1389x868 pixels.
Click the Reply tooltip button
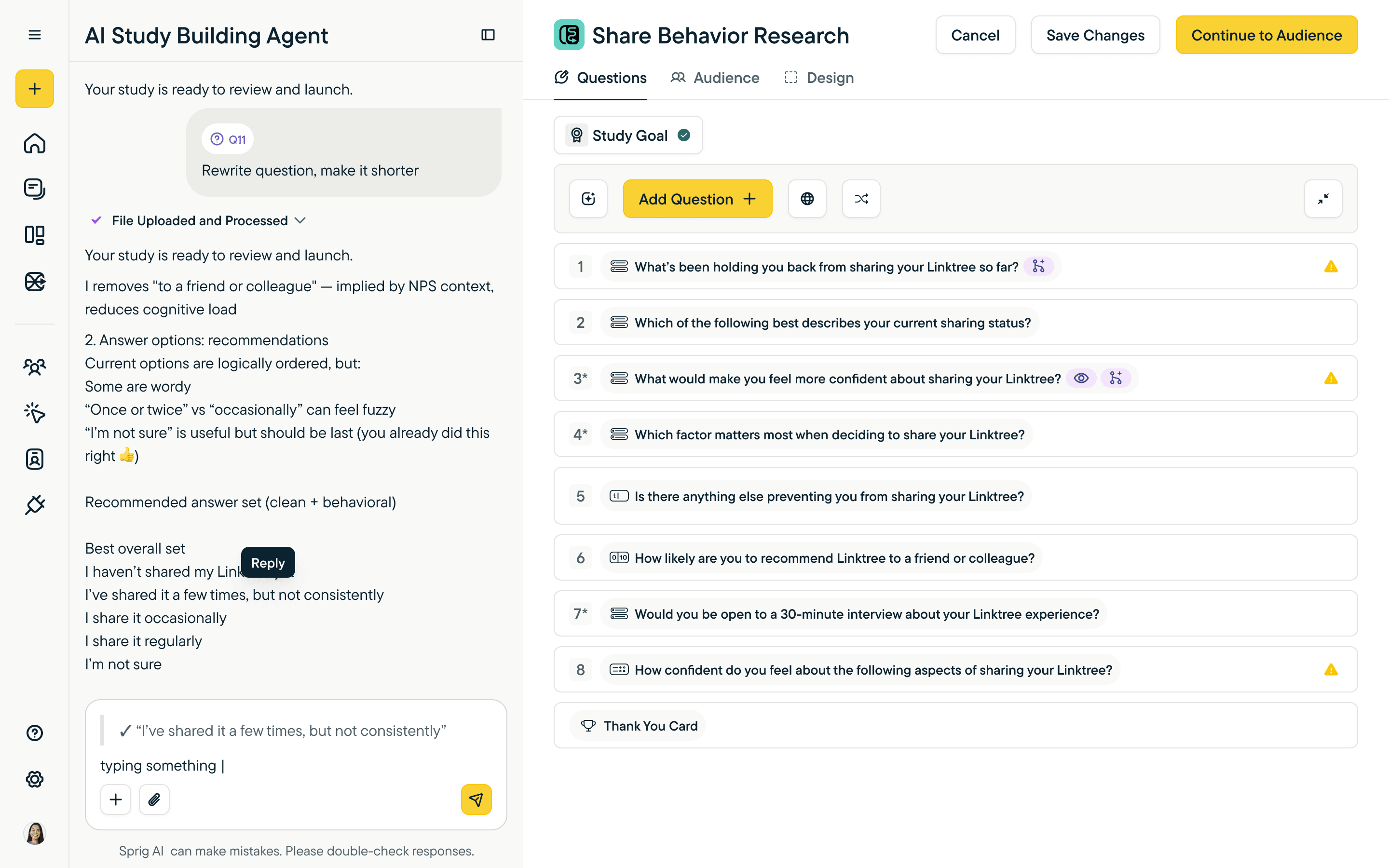(268, 563)
